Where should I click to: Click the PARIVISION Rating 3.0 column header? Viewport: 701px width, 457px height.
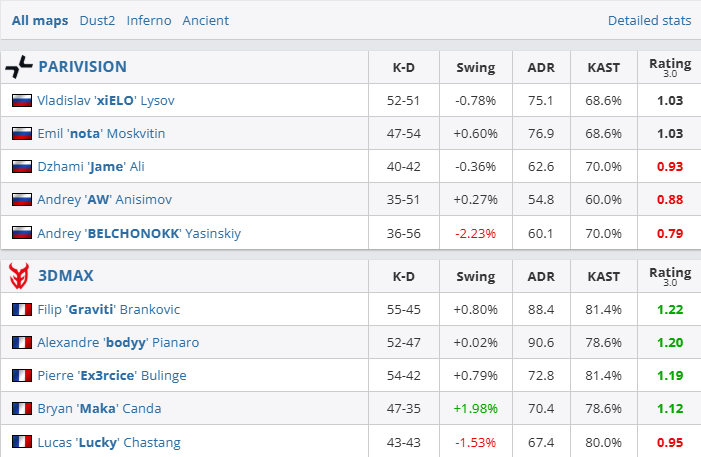pyautogui.click(x=669, y=67)
